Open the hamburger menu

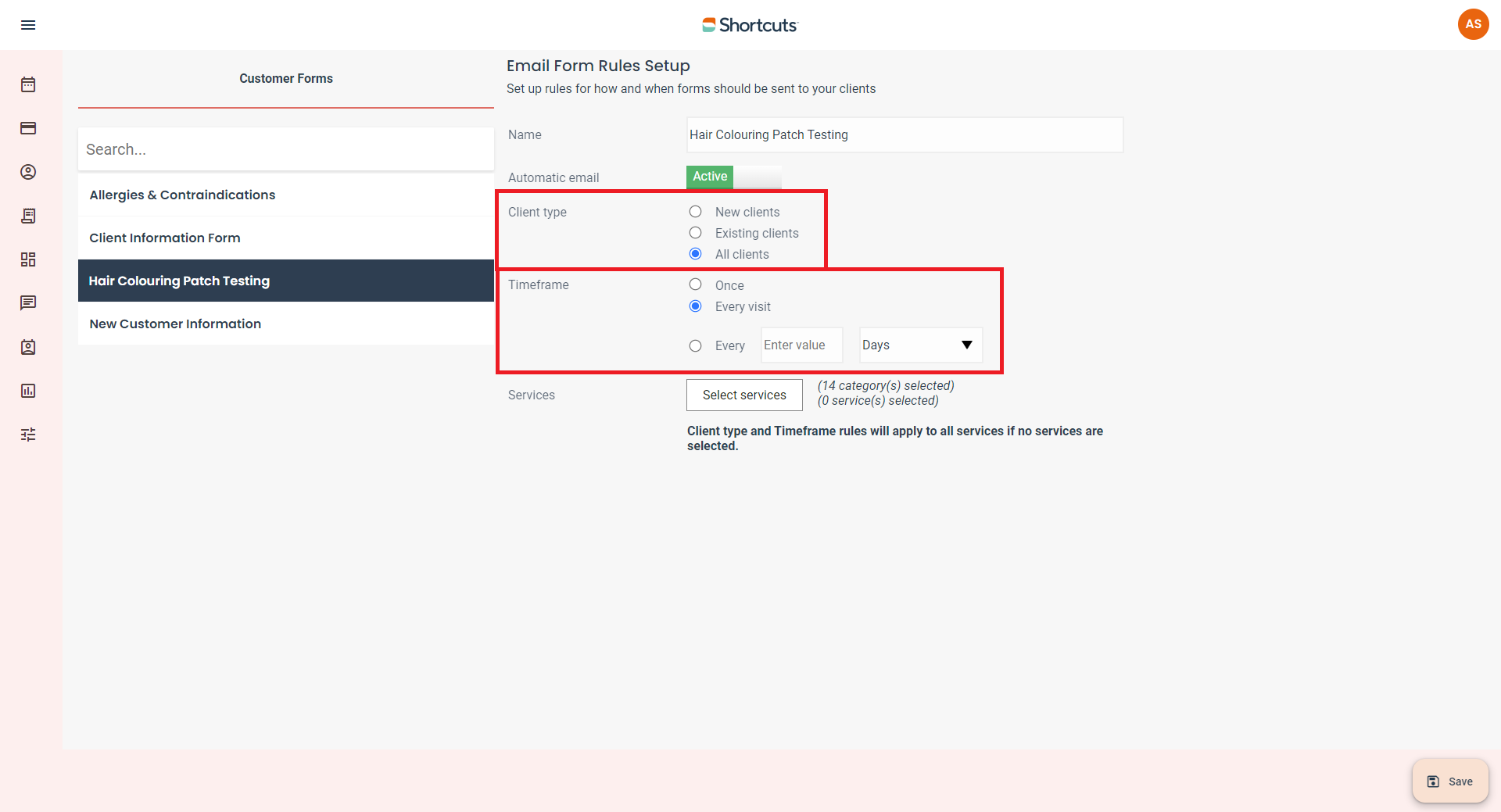click(x=28, y=25)
